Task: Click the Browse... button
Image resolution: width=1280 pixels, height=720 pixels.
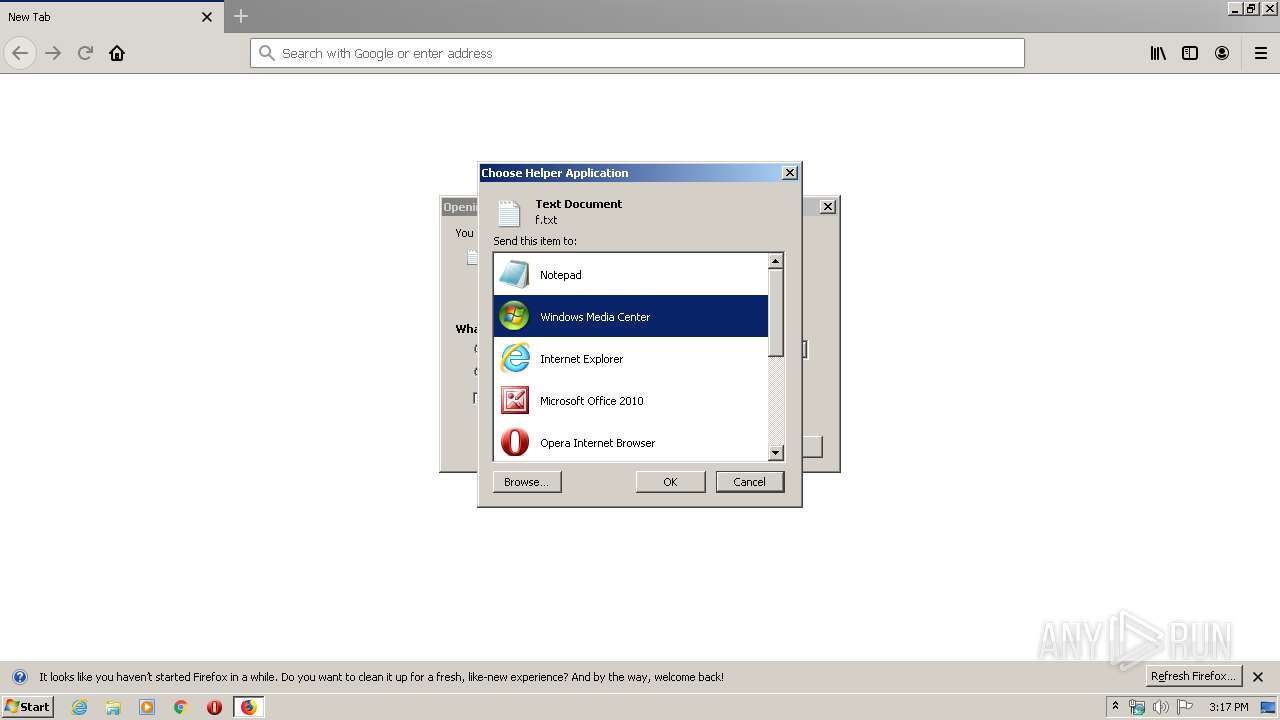Action: (527, 482)
